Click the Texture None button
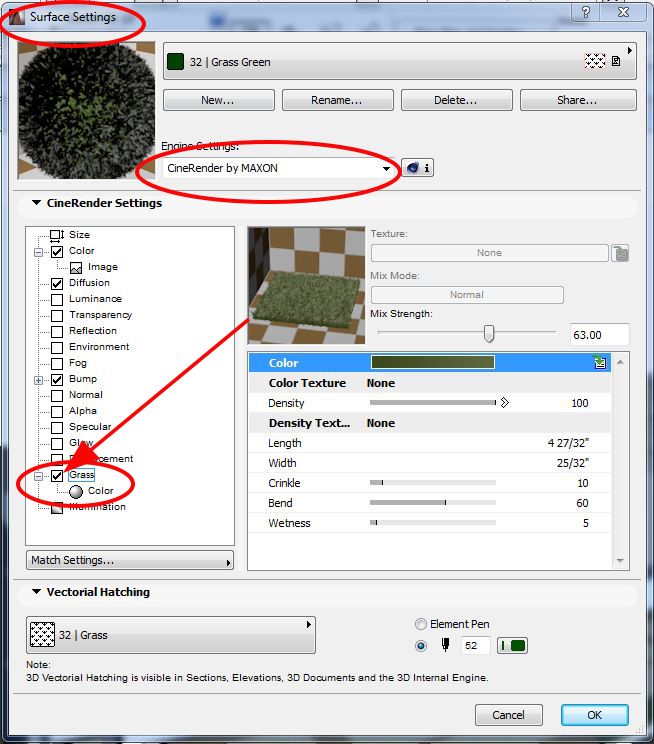Viewport: 654px width, 744px height. [x=489, y=253]
